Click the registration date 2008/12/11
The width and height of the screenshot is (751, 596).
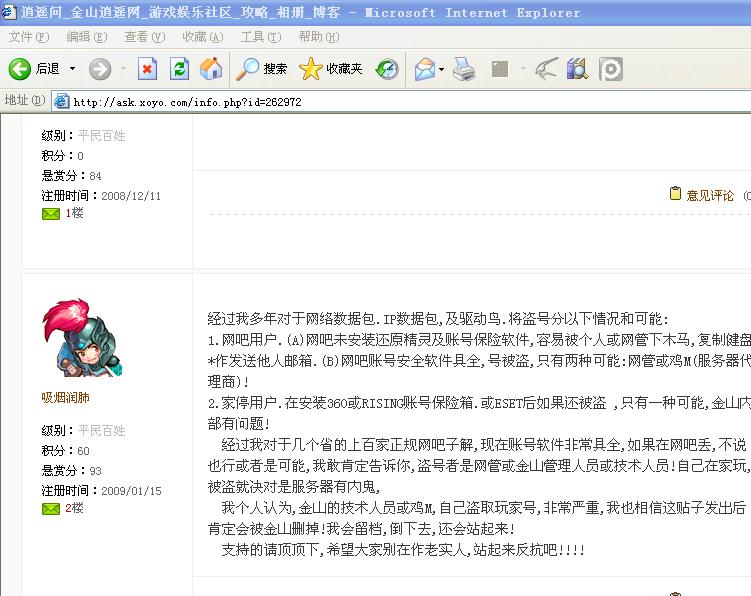131,196
